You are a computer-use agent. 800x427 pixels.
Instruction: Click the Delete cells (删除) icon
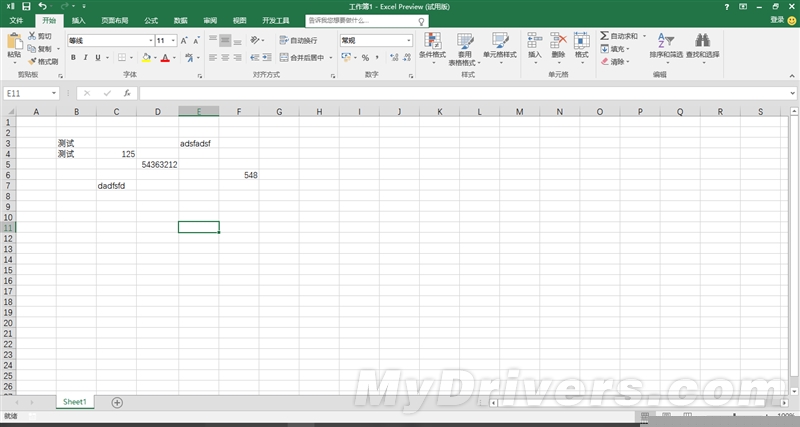(558, 40)
